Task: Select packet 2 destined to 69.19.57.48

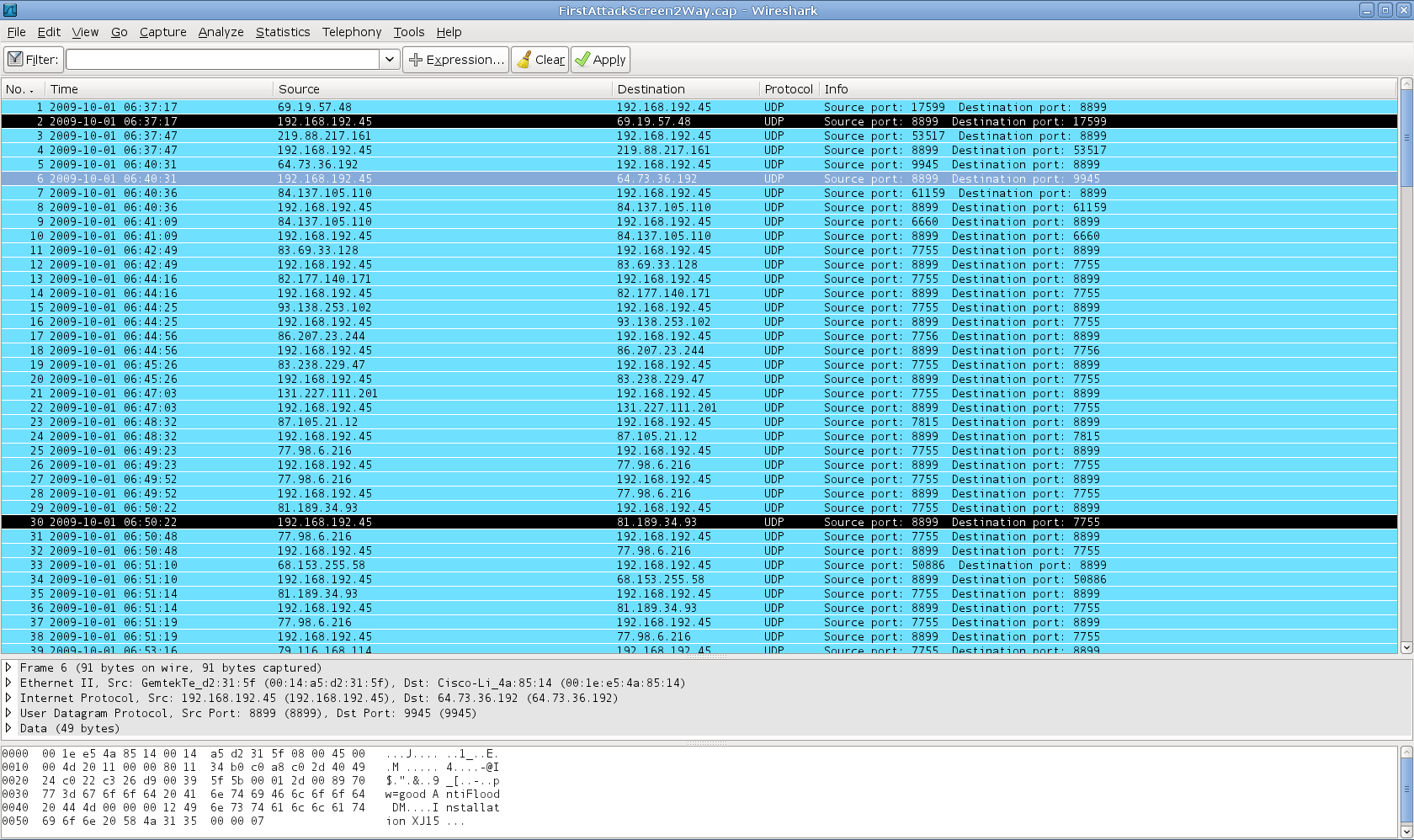Action: pyautogui.click(x=699, y=121)
